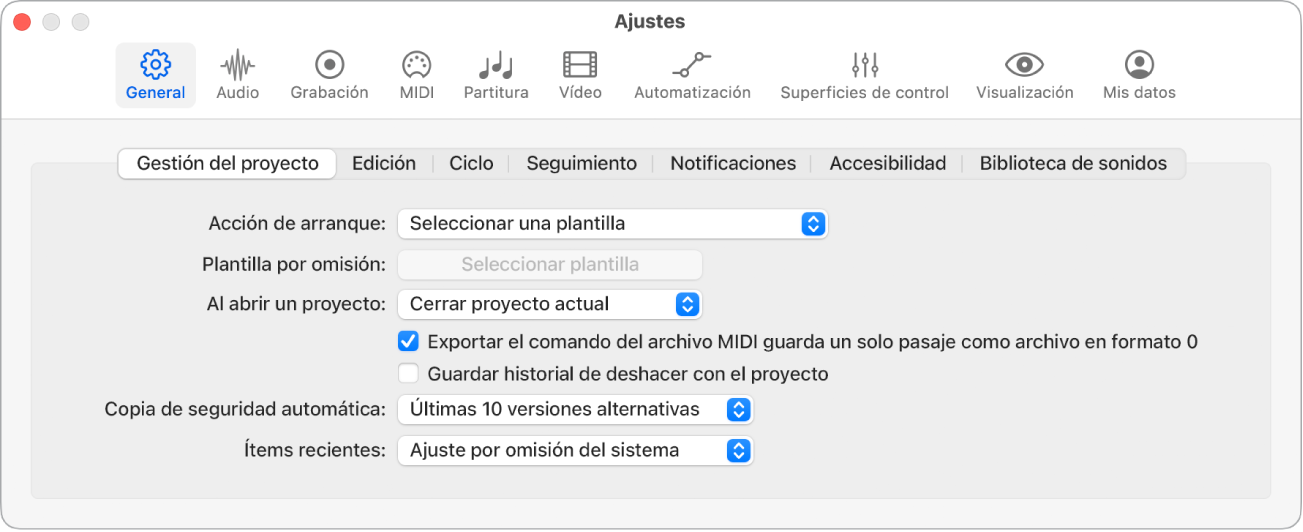Open the Al abrir un proyecto dropdown

[x=549, y=304]
